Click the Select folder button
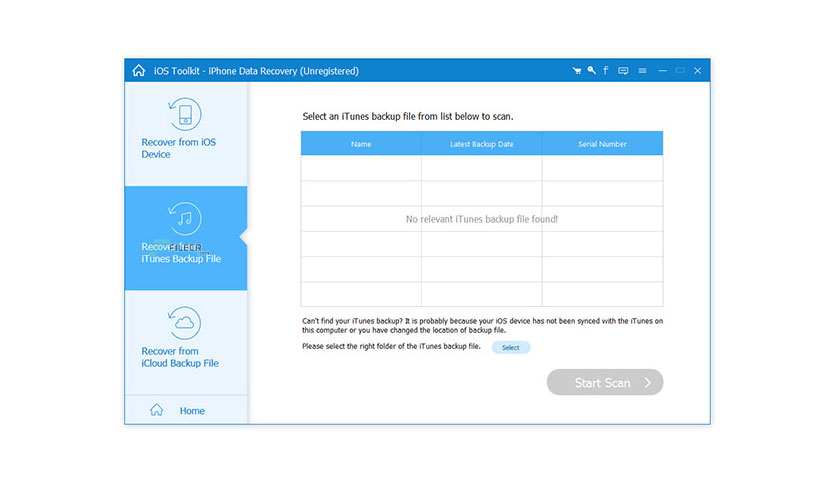The image size is (836, 484). pos(511,348)
